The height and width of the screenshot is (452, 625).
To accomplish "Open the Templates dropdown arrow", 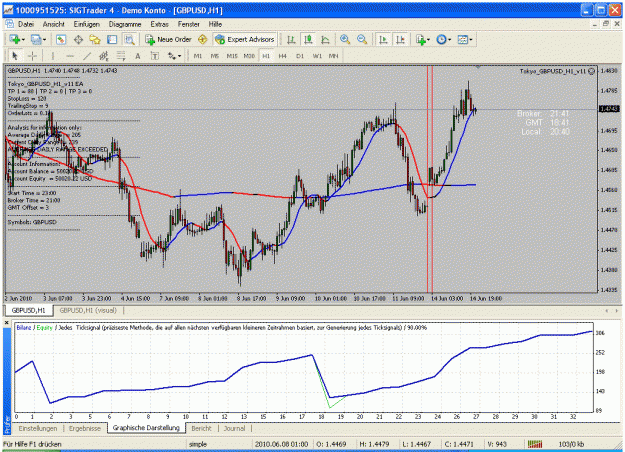I will point(471,40).
